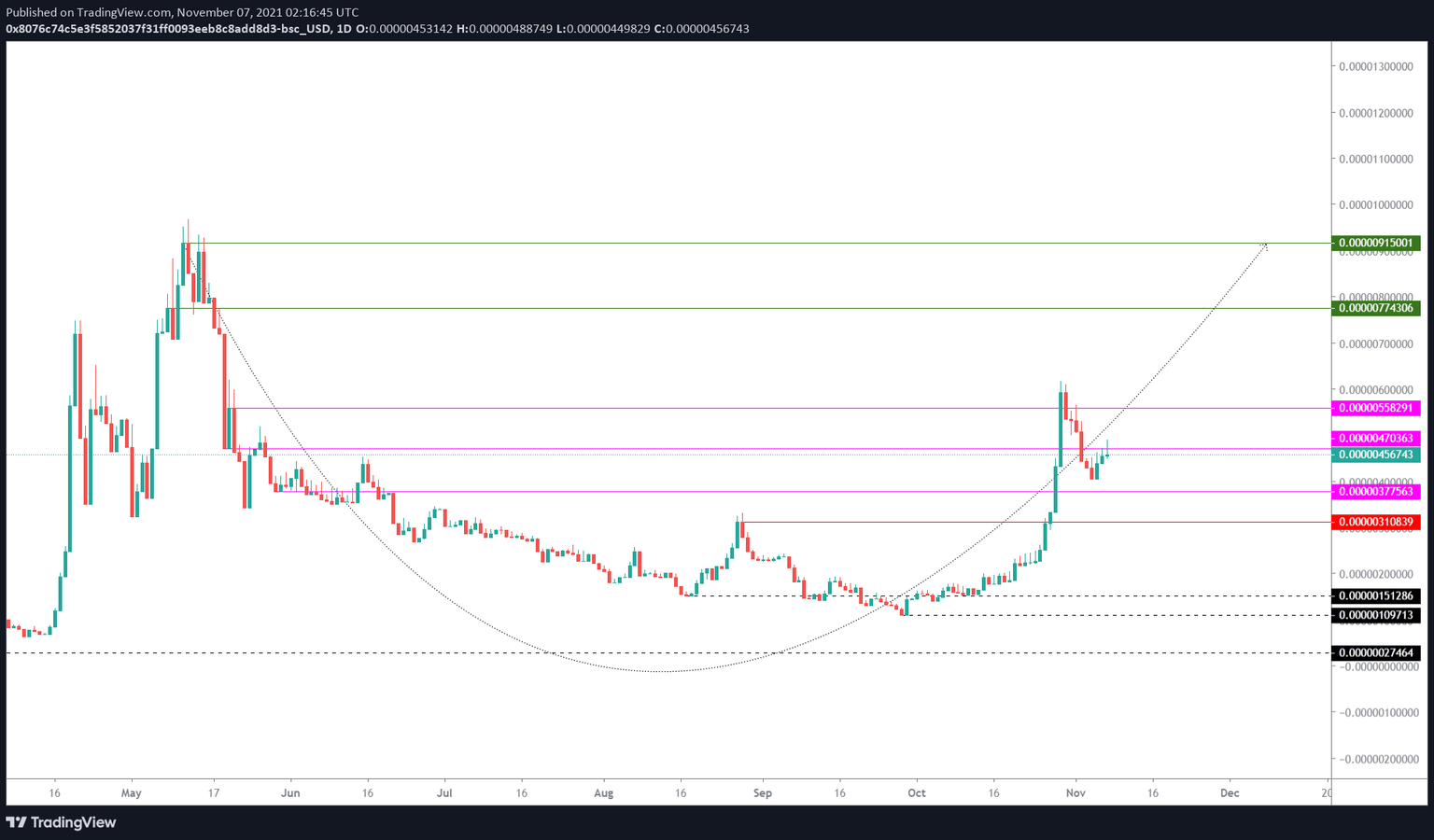Select the magenta 0.00000377563 price label
The height and width of the screenshot is (840, 1434).
click(x=1376, y=491)
